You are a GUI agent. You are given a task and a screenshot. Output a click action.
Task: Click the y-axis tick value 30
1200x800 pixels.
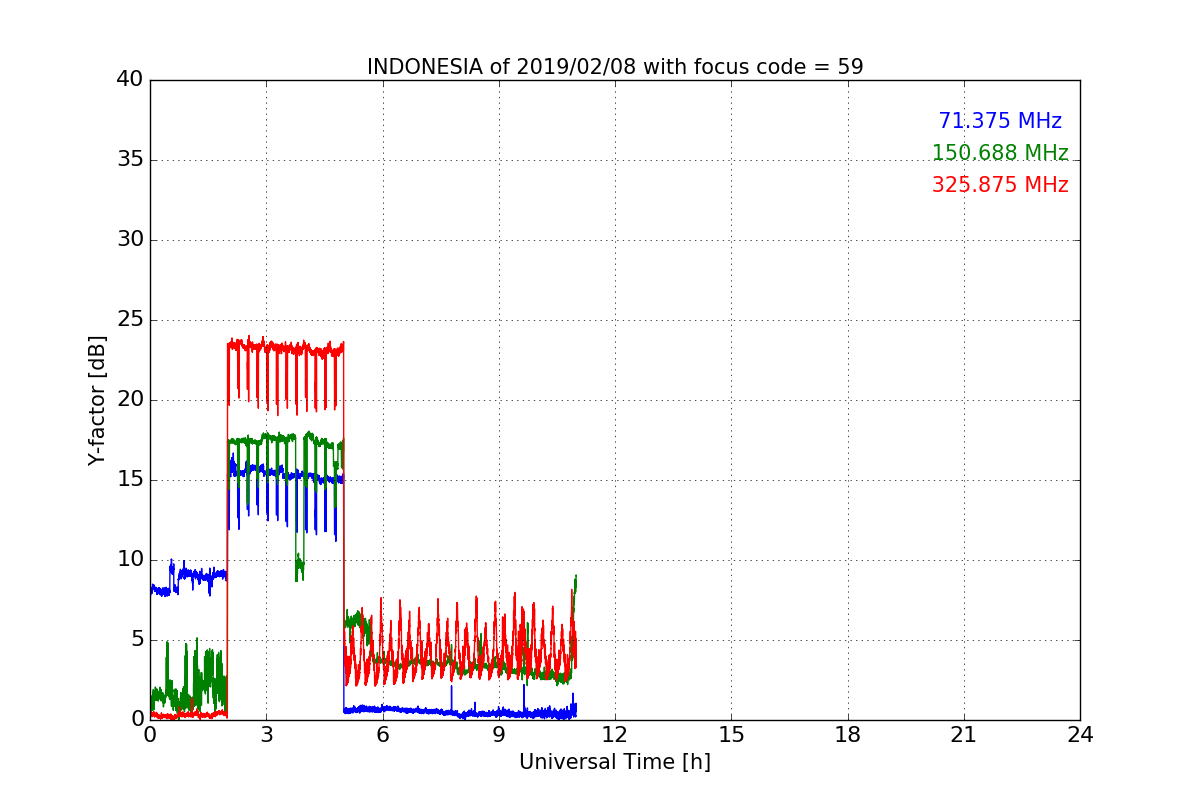coord(130,240)
